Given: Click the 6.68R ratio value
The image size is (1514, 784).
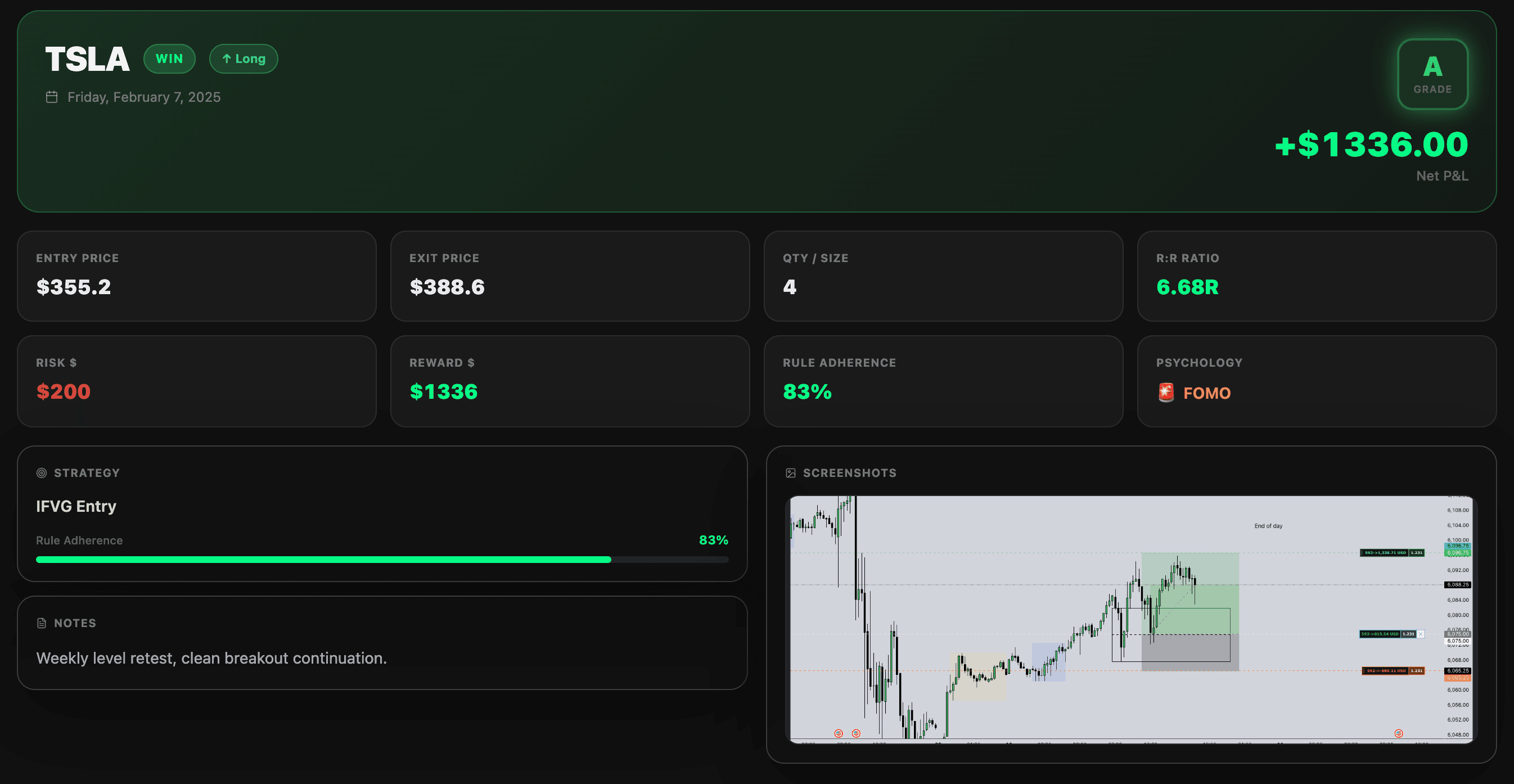Looking at the screenshot, I should tap(1187, 287).
